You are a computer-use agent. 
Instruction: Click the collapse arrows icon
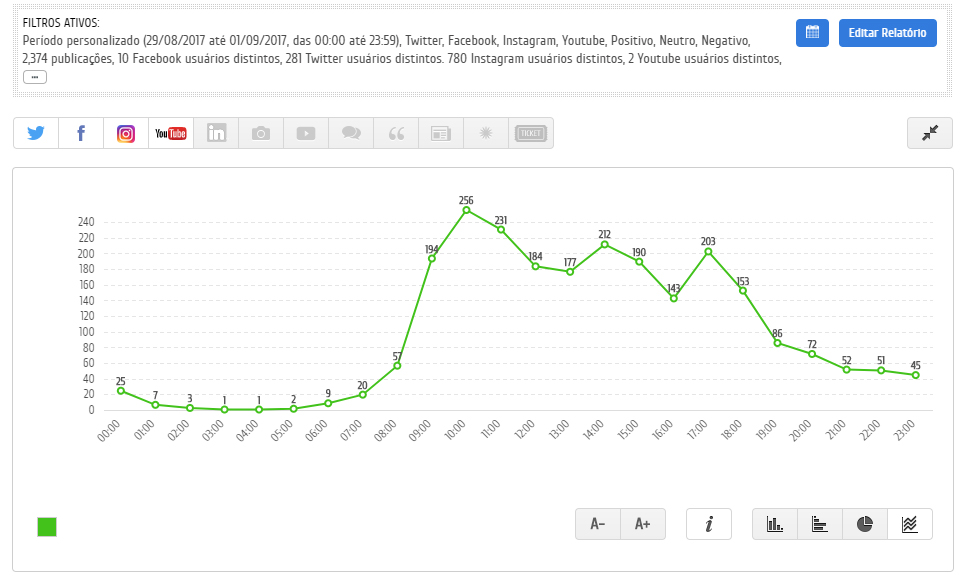(930, 133)
